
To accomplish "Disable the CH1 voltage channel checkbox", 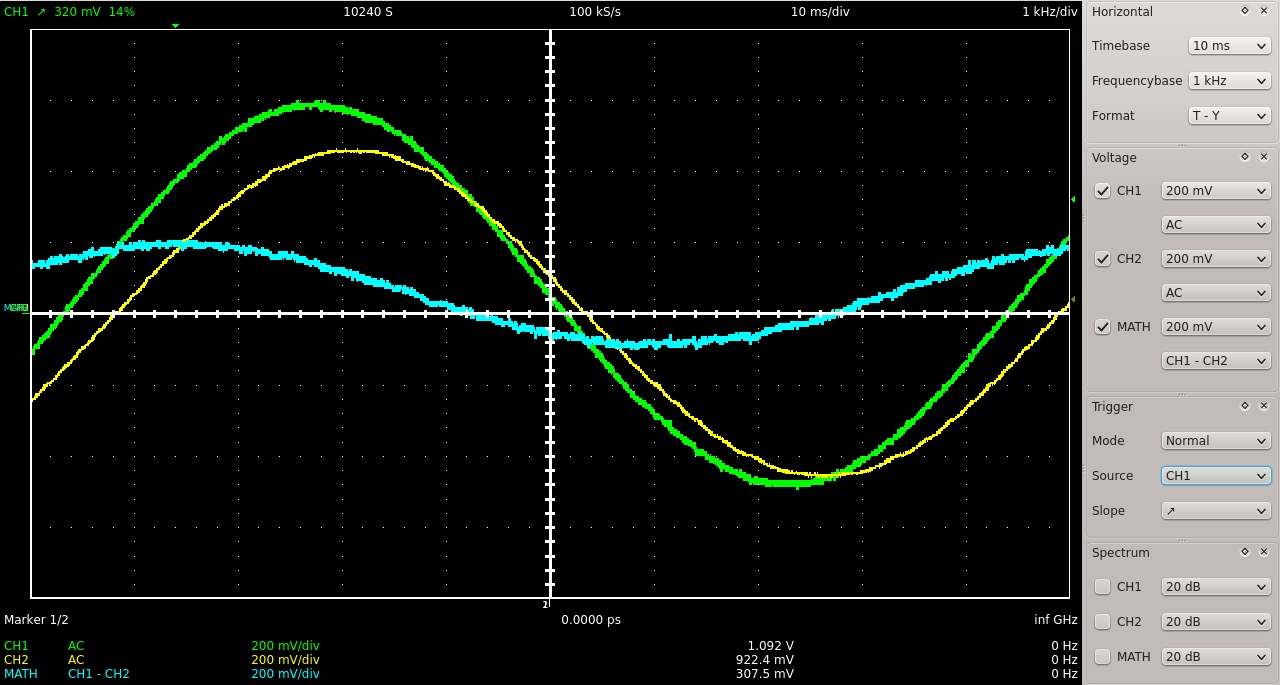I will (1103, 191).
